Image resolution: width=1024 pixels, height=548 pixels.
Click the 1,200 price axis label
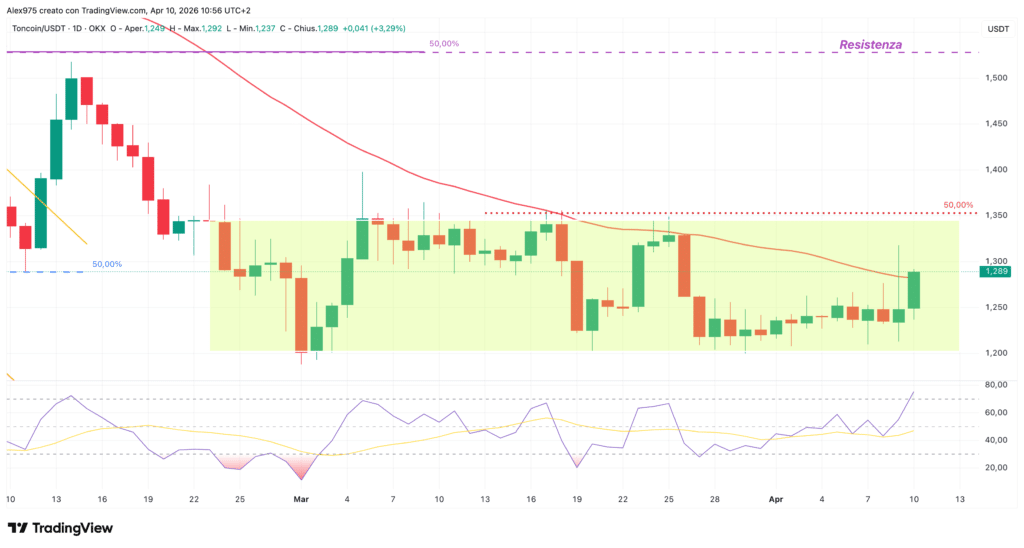996,353
